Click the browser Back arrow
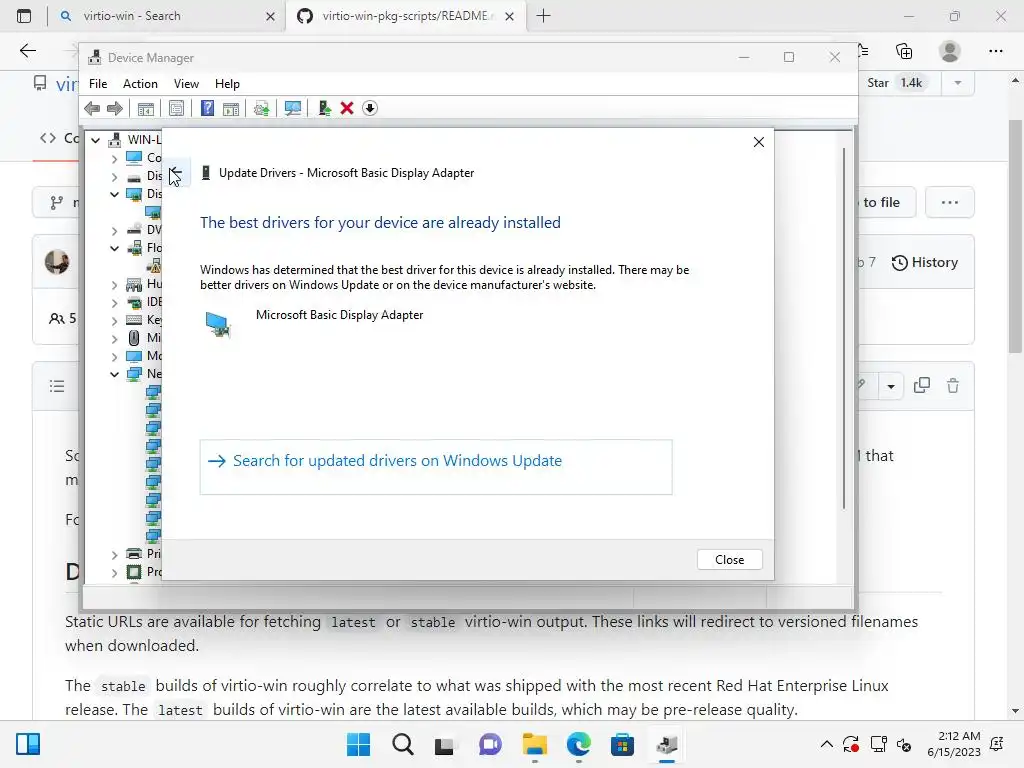Screen dimensions: 1024x768 tap(27, 51)
